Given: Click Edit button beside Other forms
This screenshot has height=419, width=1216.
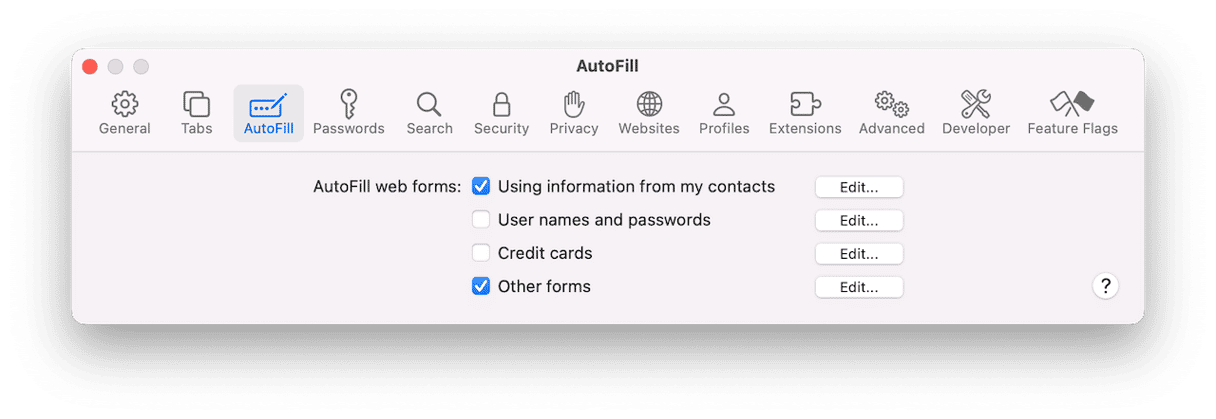Looking at the screenshot, I should pyautogui.click(x=859, y=287).
